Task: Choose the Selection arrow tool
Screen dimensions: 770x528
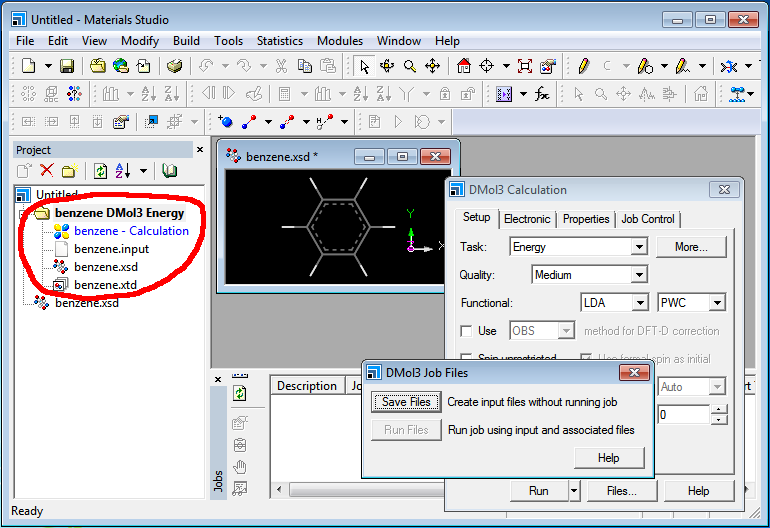Action: 364,66
